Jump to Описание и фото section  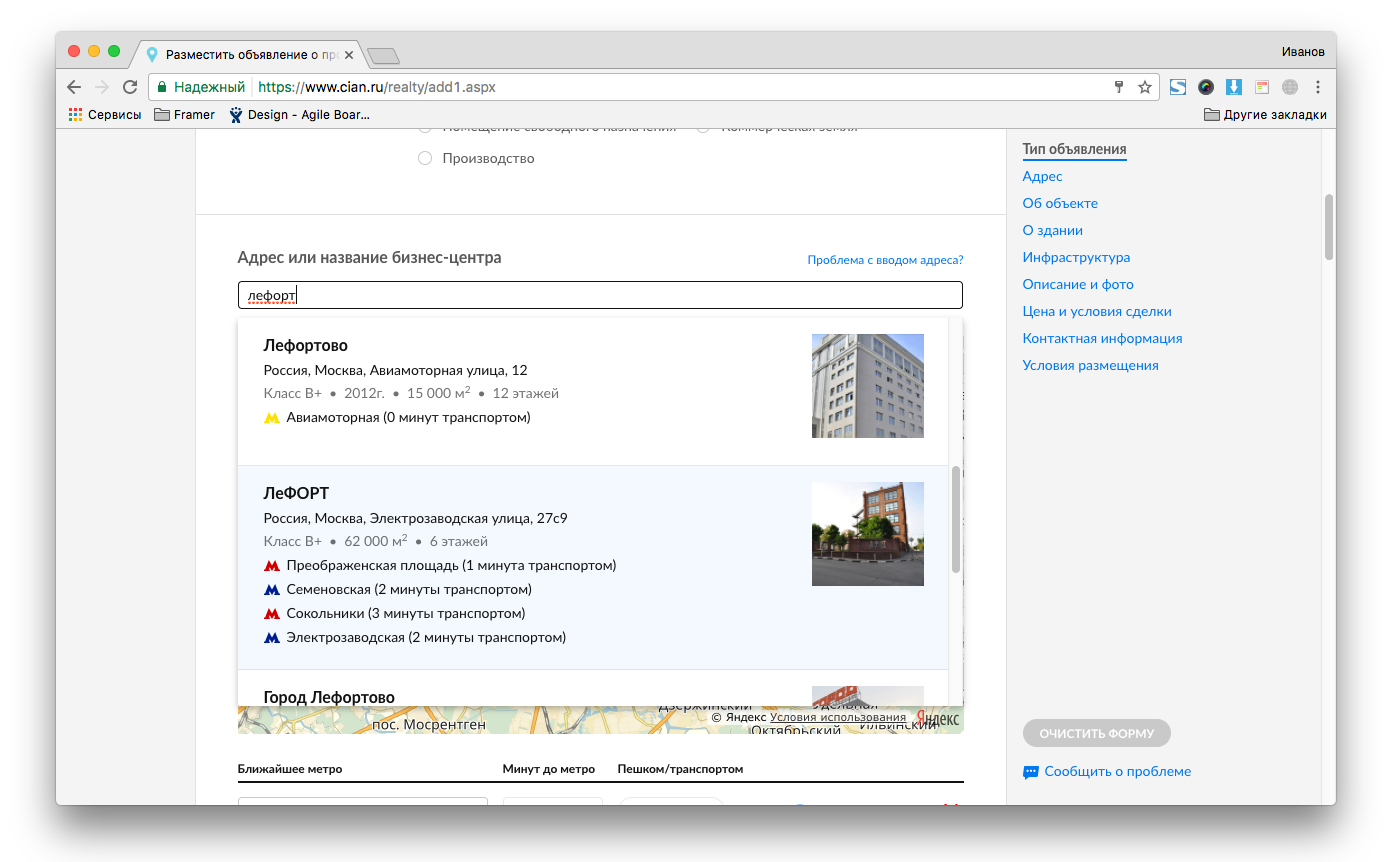coord(1078,284)
